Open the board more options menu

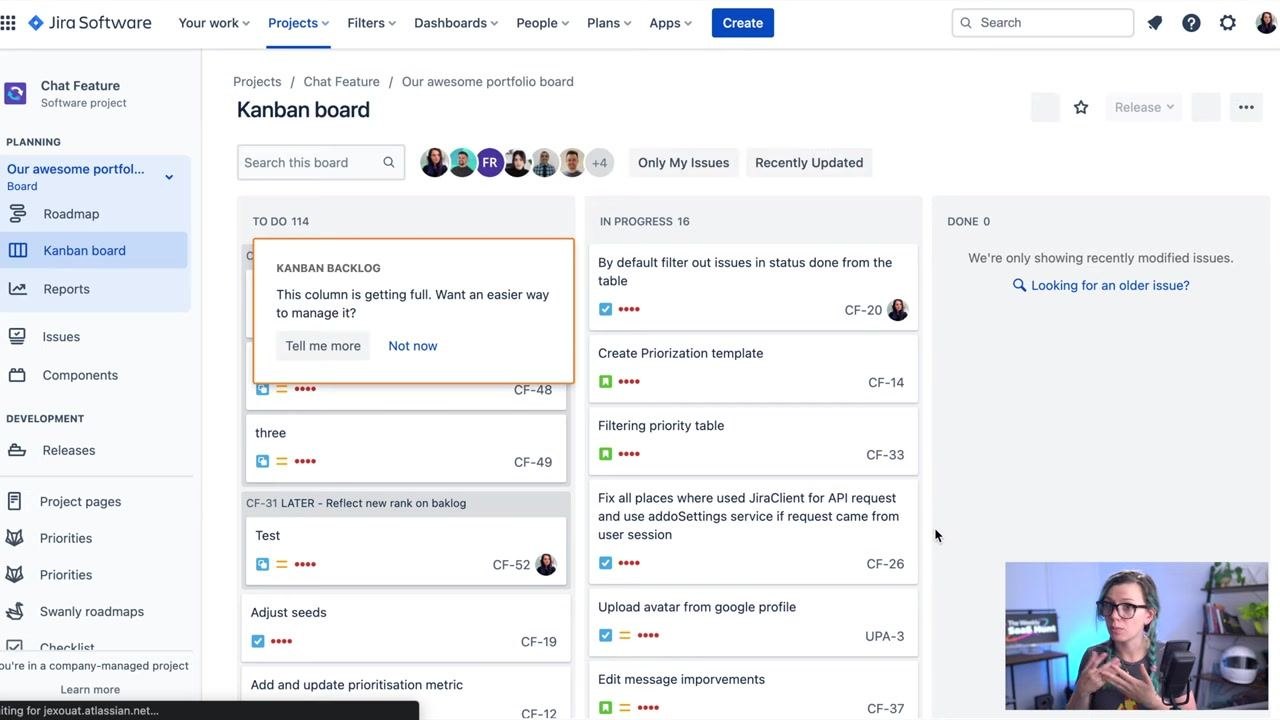[x=1246, y=107]
